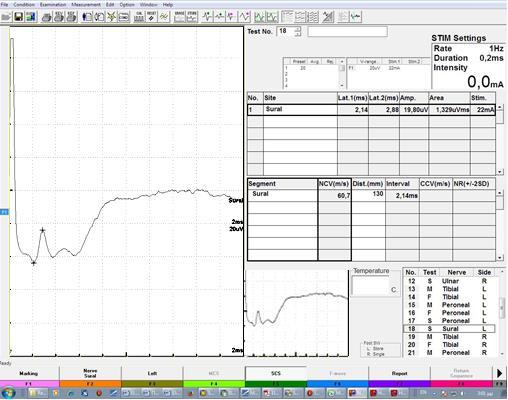Save the recording with the floppy disk icon

[x=18, y=17]
